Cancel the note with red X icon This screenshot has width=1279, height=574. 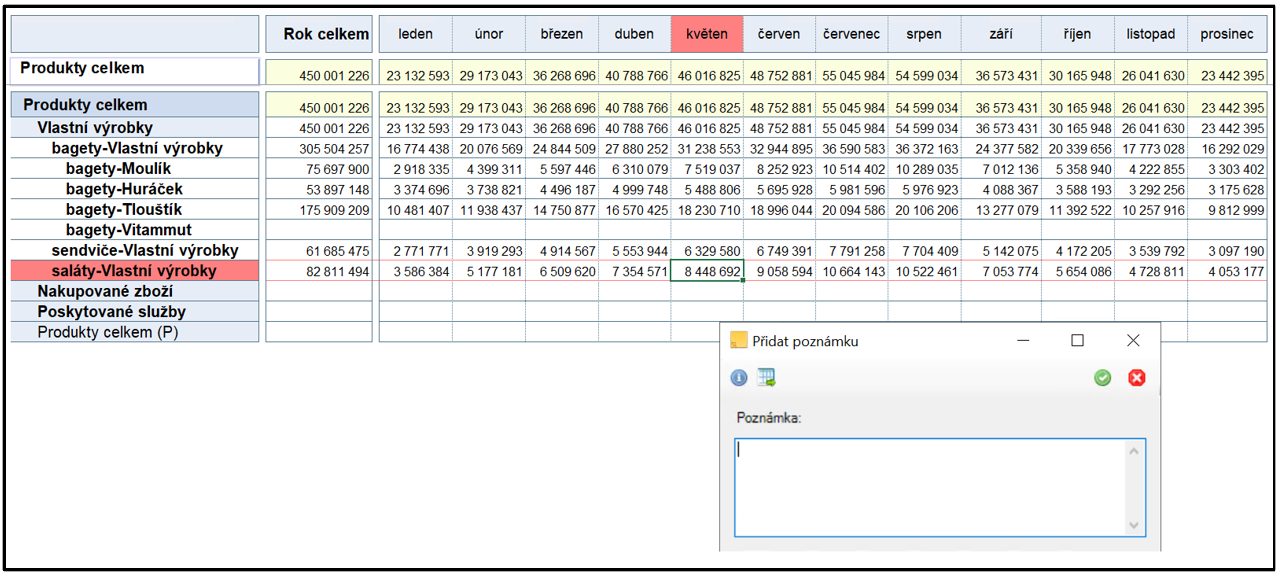coord(1137,378)
